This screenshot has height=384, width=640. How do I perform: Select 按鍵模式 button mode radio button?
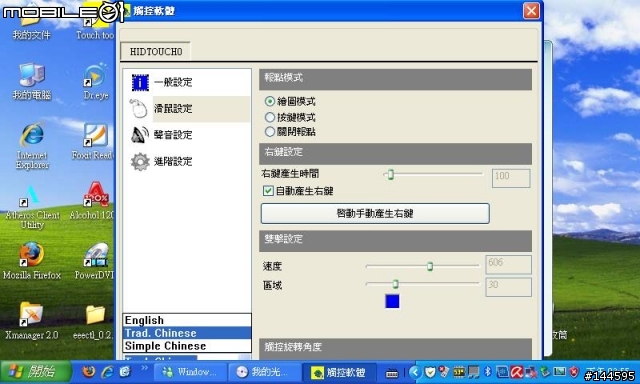tap(270, 117)
